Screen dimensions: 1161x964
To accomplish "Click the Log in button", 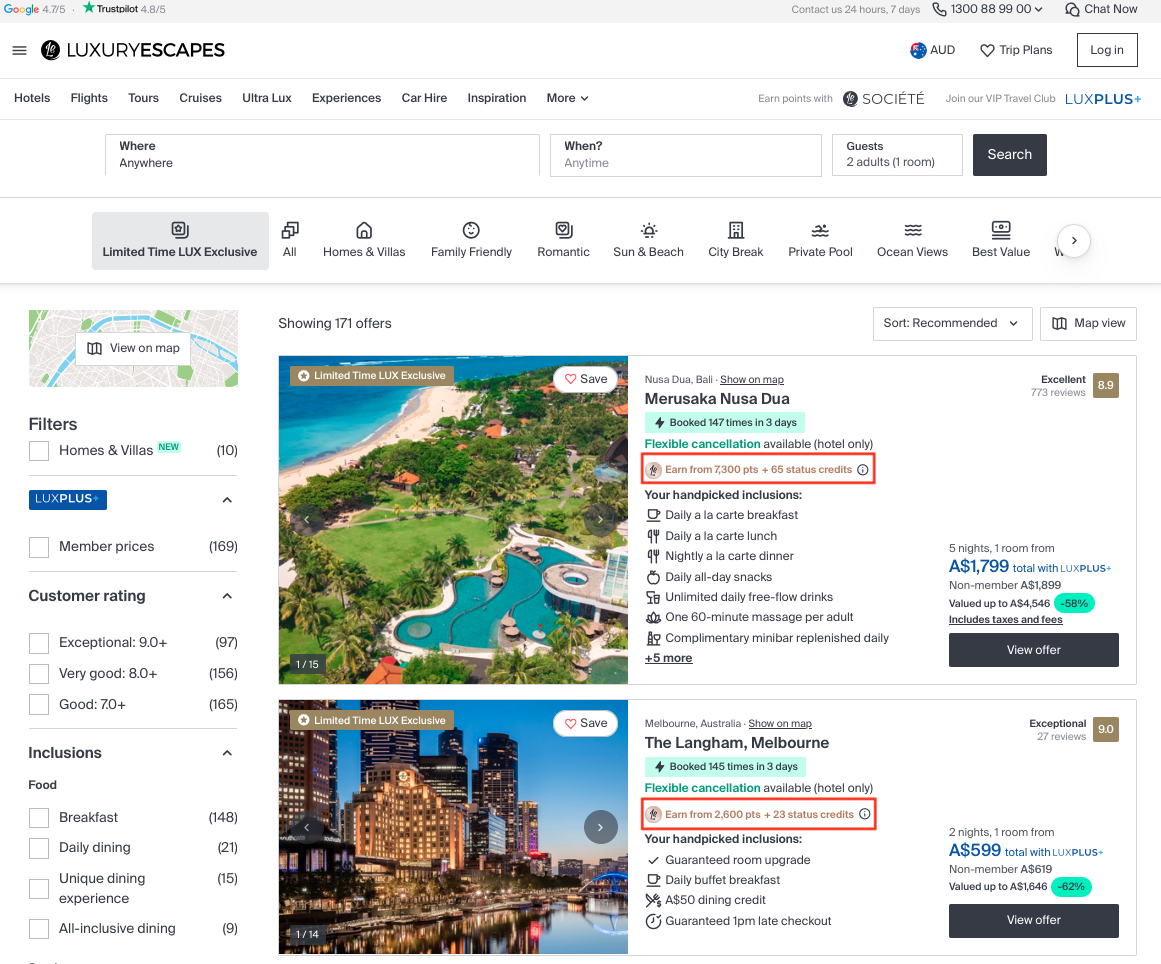I will (x=1106, y=50).
